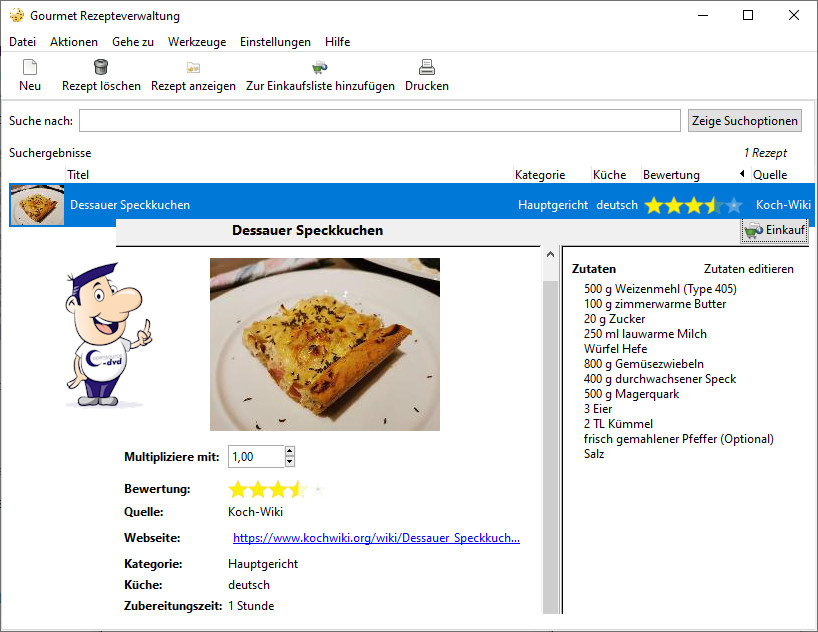818x632 pixels.
Task: Open the kochwiki.org recipe link
Action: [x=376, y=538]
